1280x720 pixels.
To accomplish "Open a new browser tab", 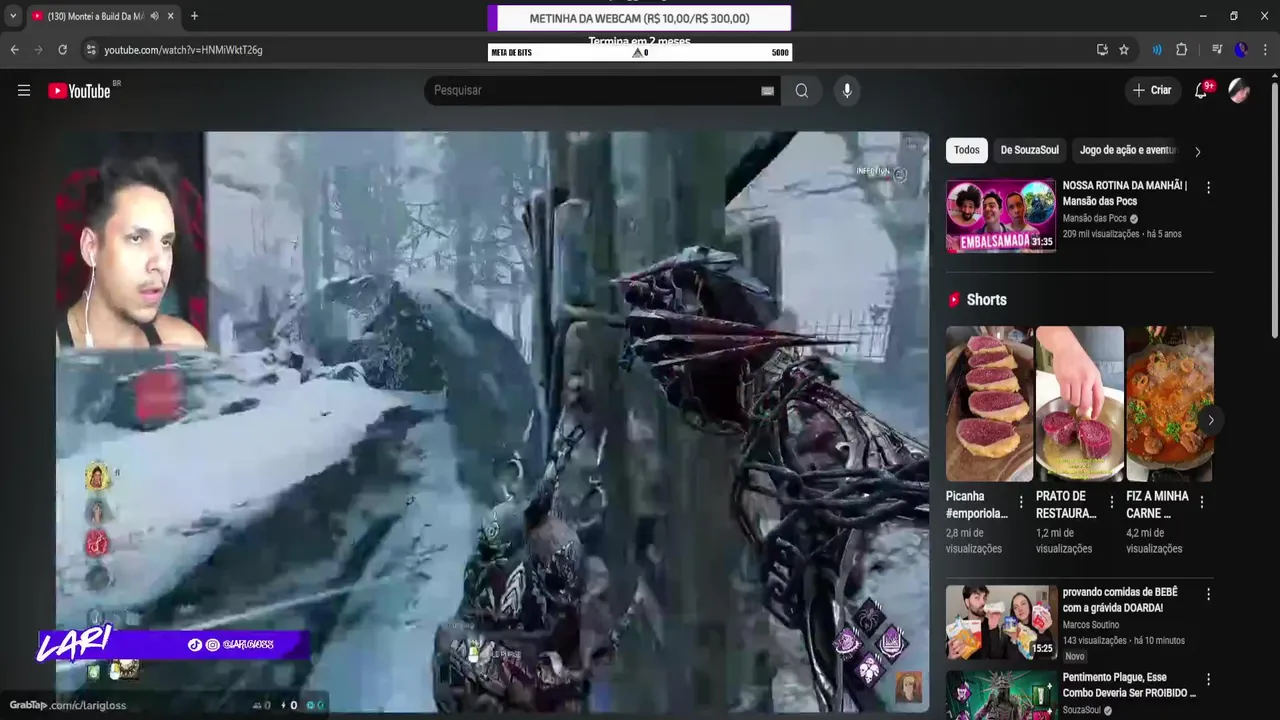I will [194, 16].
